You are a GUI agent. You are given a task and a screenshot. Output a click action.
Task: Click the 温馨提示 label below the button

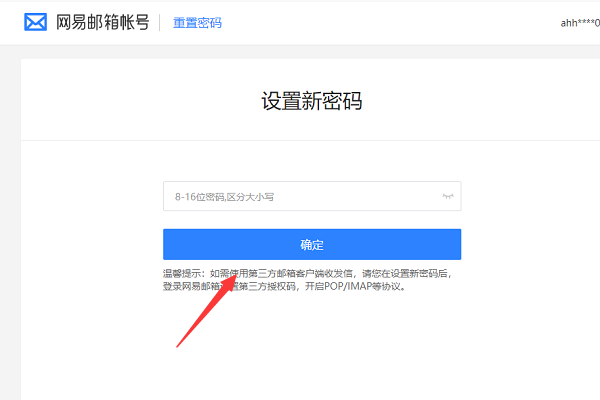point(185,272)
